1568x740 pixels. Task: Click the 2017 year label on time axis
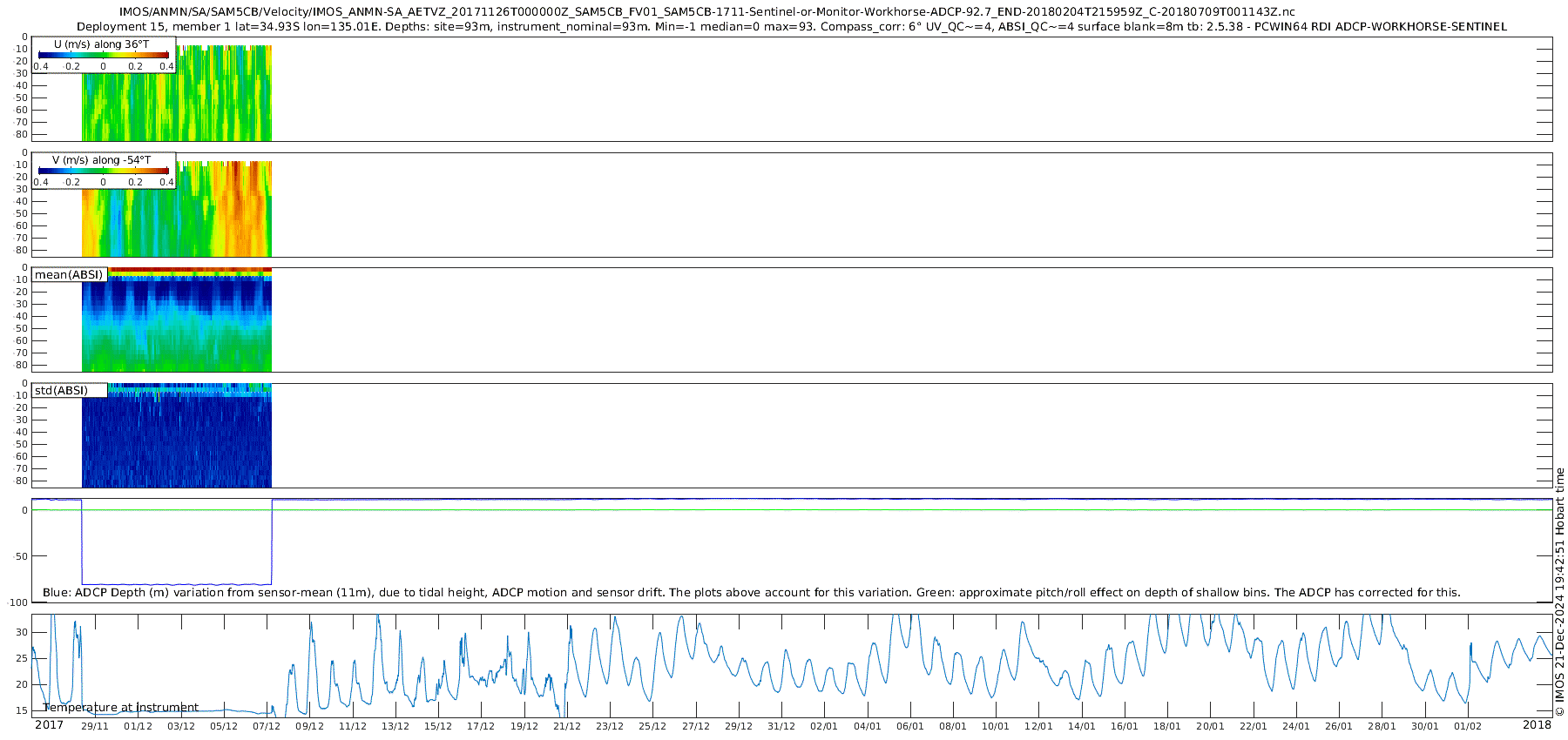click(x=49, y=725)
